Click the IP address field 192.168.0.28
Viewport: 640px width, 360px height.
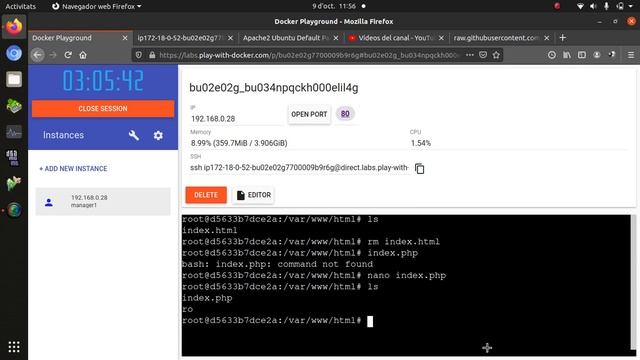(236, 119)
